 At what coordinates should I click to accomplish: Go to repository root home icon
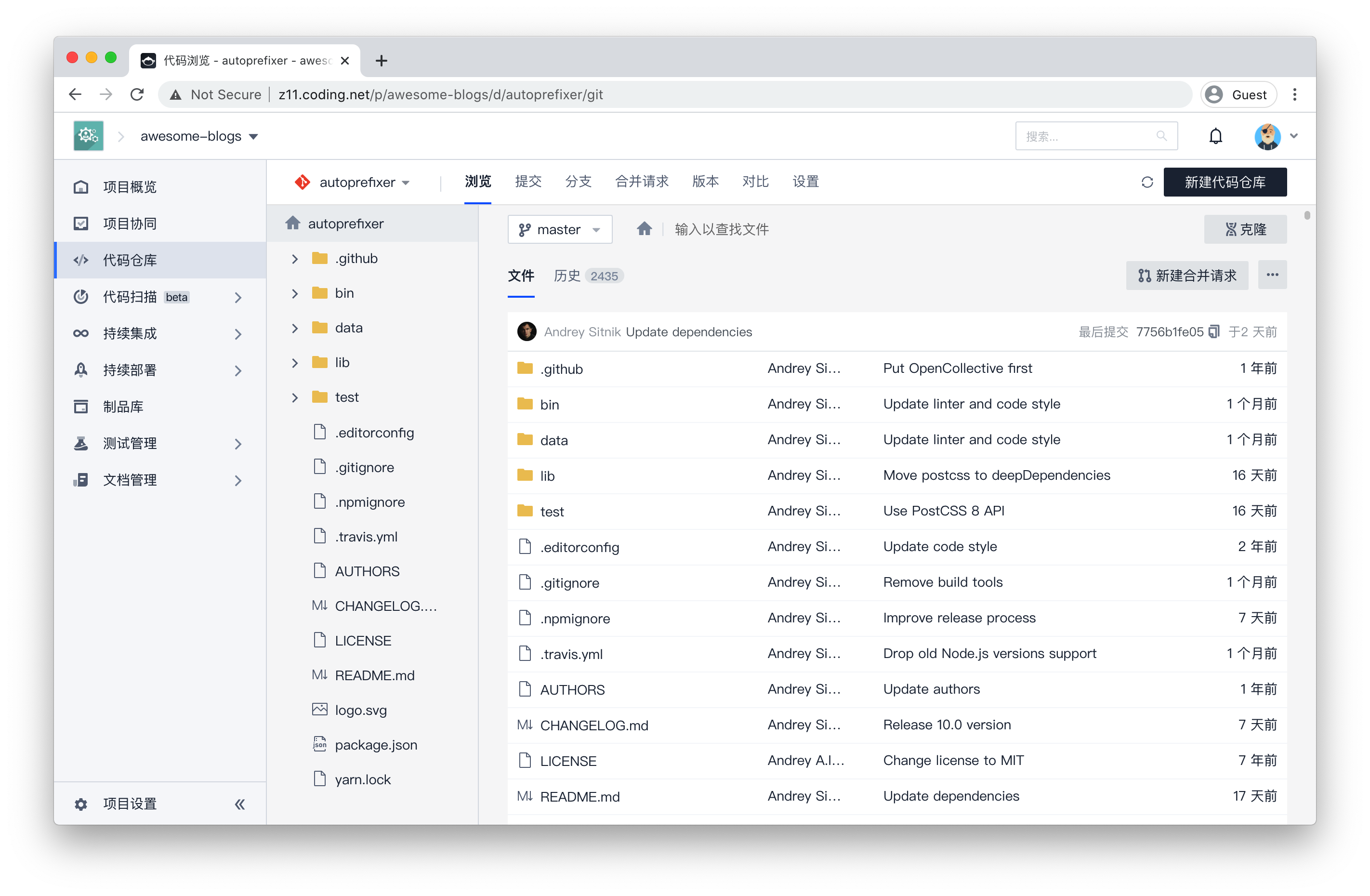coord(644,229)
